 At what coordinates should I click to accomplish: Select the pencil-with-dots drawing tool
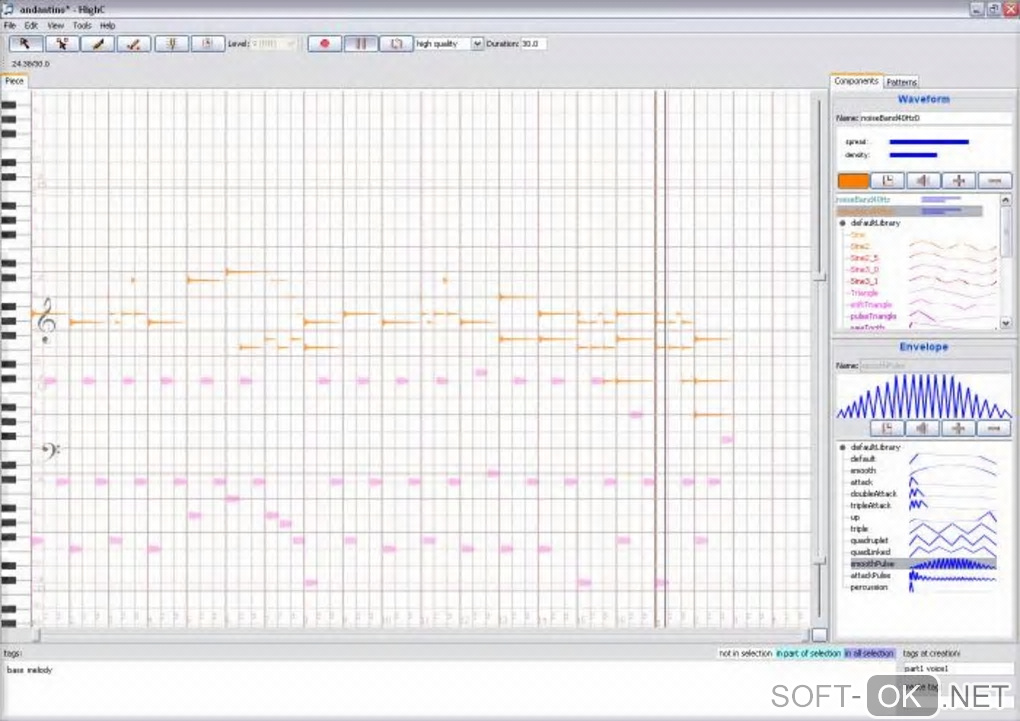(x=134, y=44)
